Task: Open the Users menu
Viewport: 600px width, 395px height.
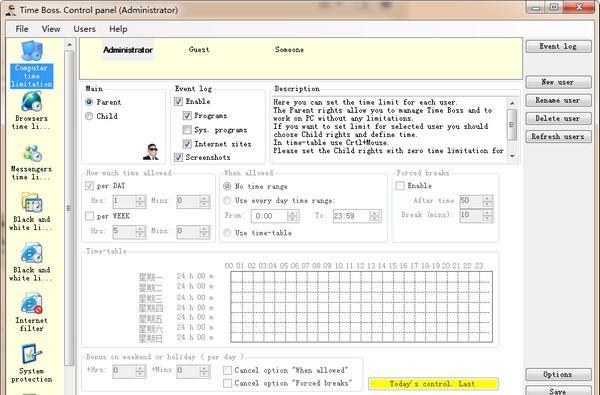Action: tap(85, 29)
